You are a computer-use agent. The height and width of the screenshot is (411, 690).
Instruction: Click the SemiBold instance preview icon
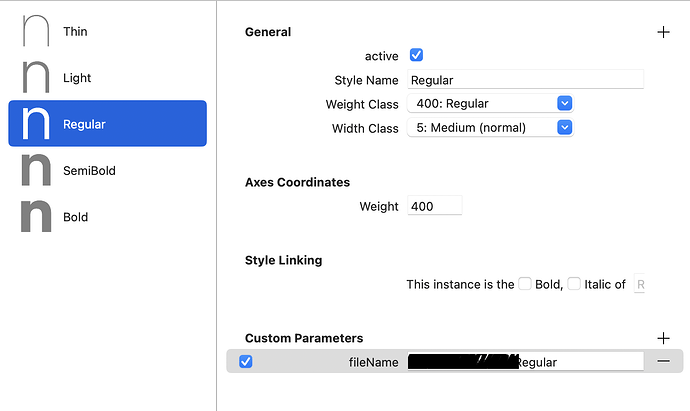point(36,171)
